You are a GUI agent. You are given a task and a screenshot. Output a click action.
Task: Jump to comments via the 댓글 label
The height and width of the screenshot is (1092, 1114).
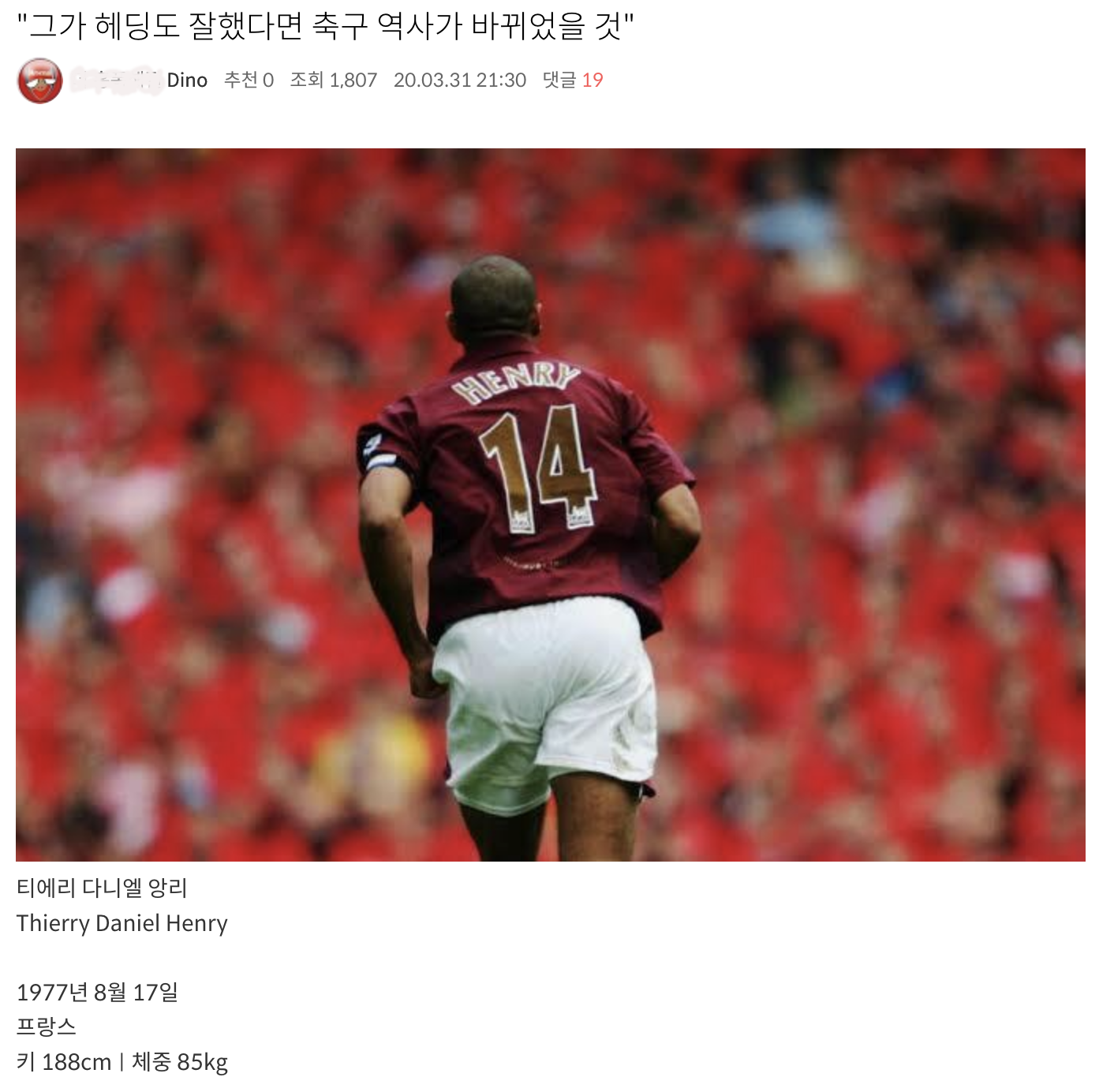click(559, 80)
